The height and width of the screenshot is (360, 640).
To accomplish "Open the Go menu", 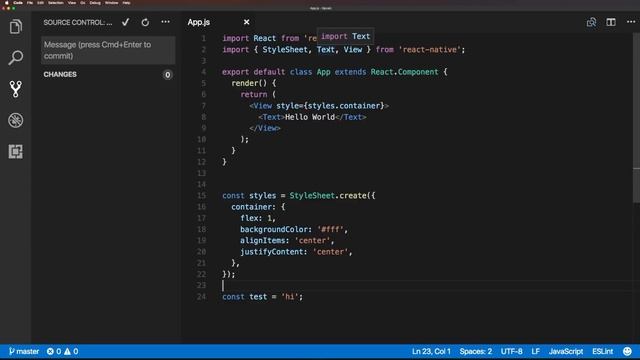I will click(83, 2).
